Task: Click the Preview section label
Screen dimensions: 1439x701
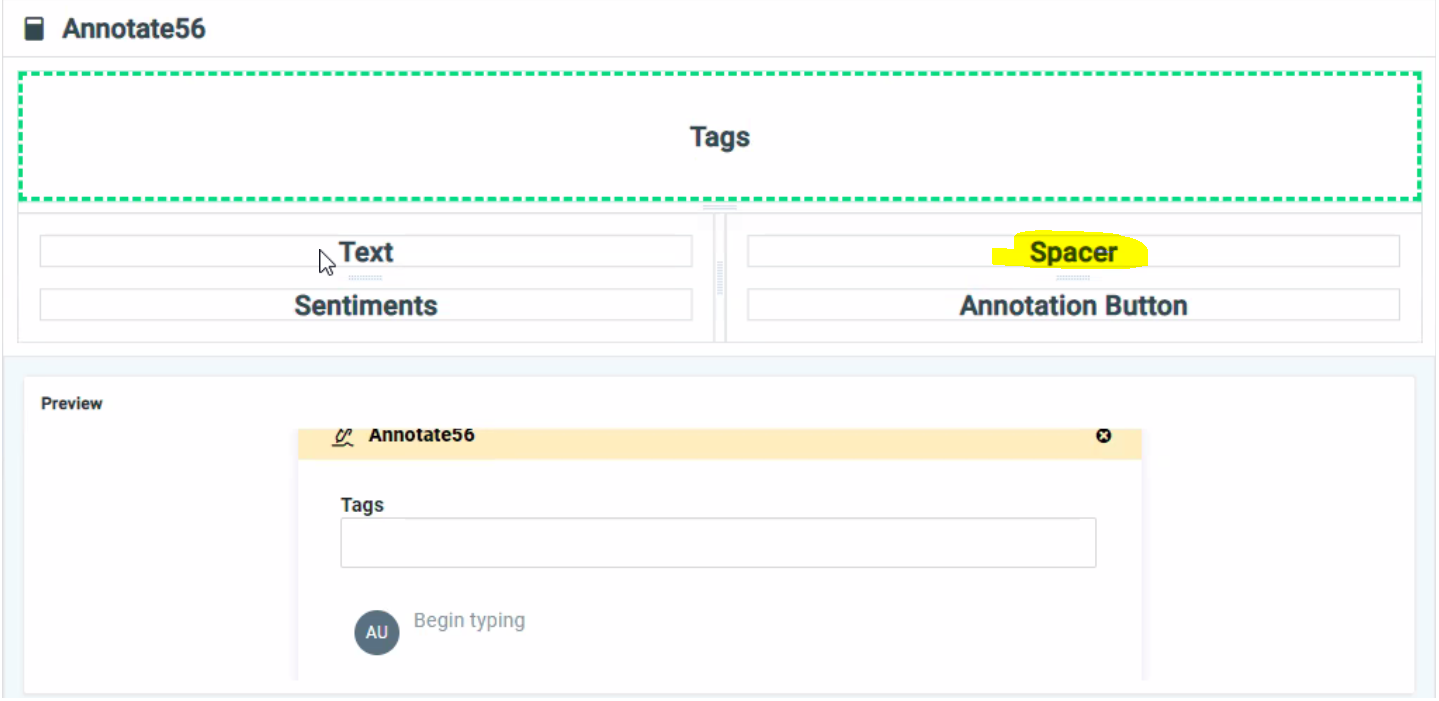Action: pos(72,404)
